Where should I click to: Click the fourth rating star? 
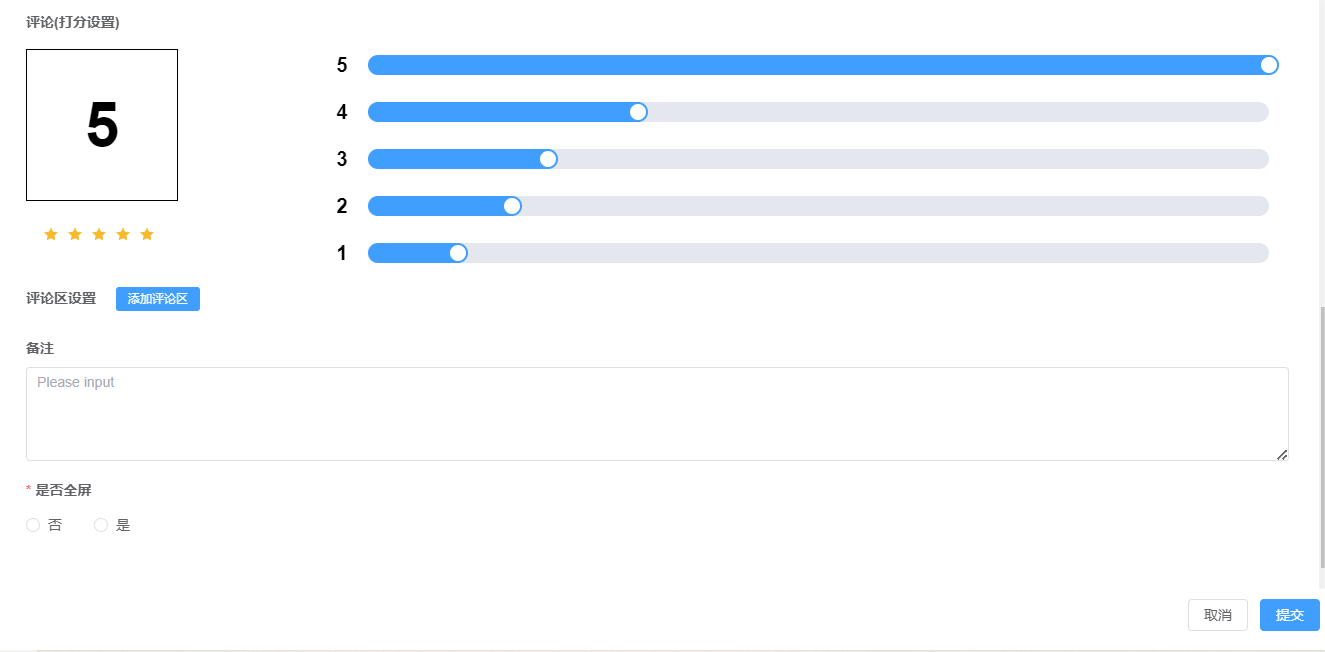[x=123, y=234]
